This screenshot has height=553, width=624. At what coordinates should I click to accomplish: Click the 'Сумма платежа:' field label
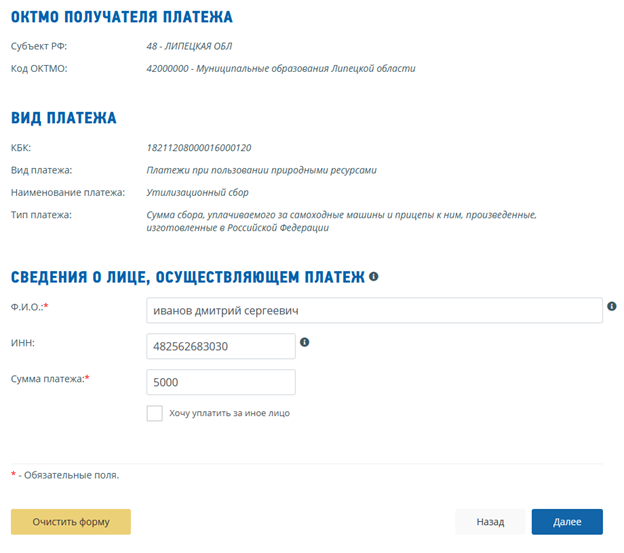pyautogui.click(x=48, y=379)
